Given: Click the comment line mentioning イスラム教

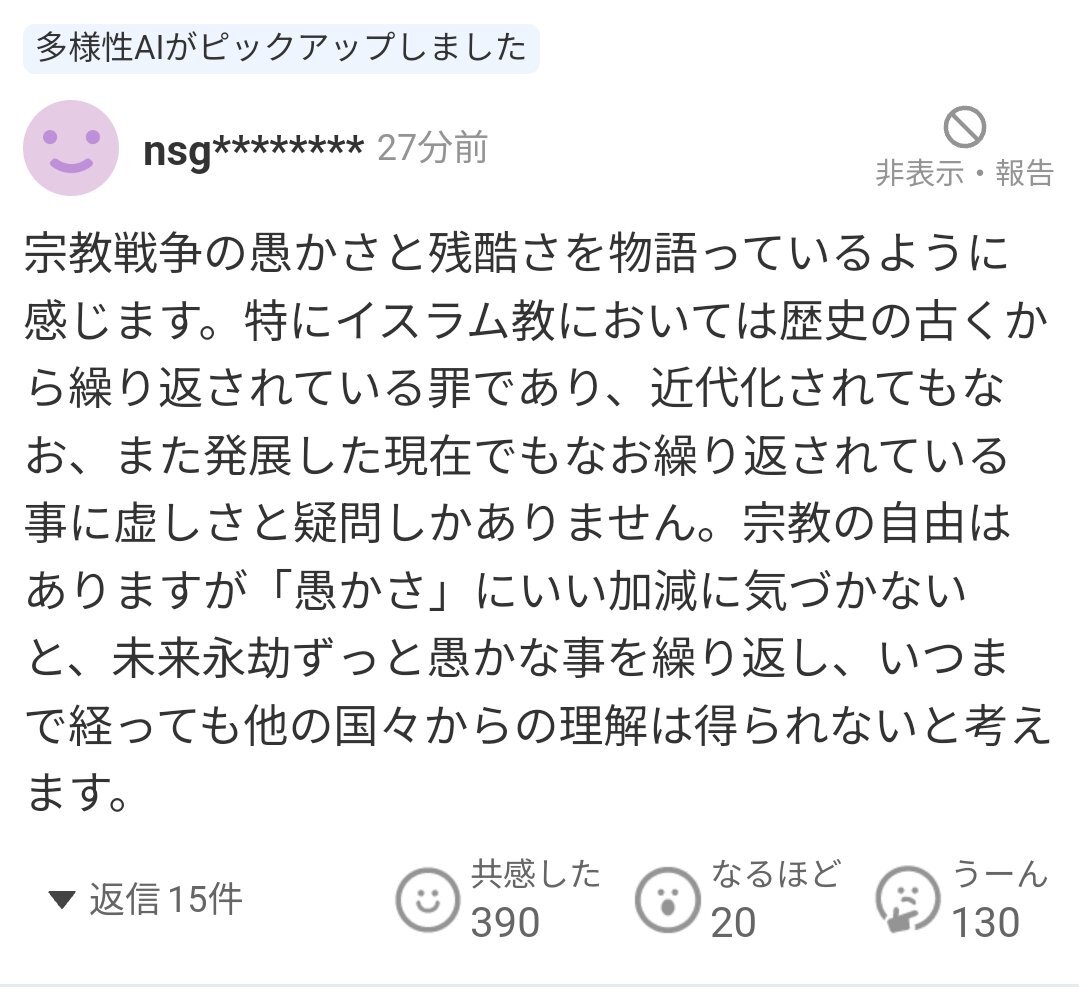Looking at the screenshot, I should (516, 323).
